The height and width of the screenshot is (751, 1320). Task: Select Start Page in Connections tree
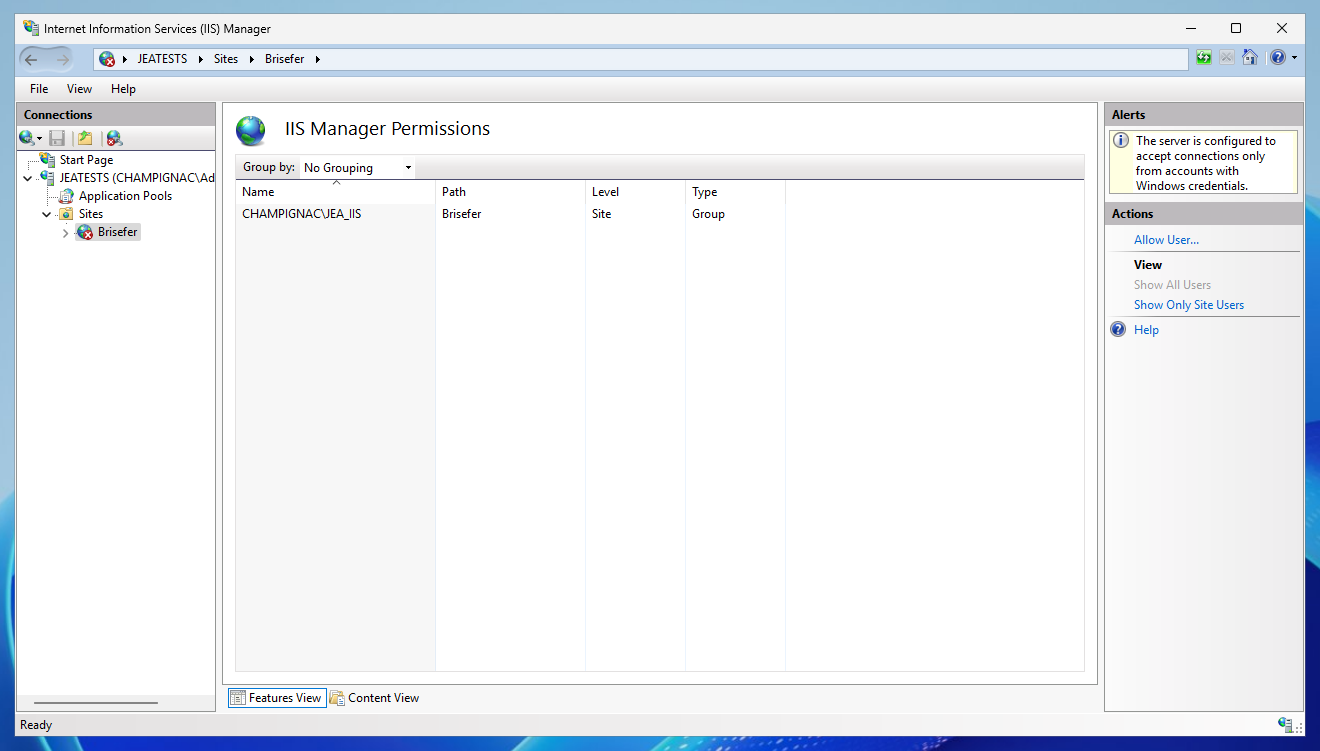pos(86,160)
